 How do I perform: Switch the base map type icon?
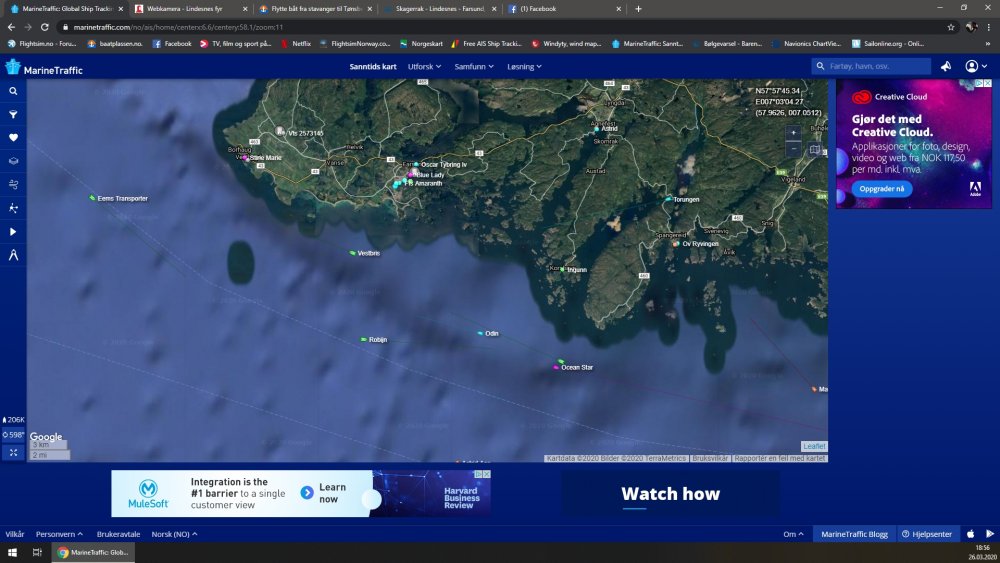tap(814, 150)
